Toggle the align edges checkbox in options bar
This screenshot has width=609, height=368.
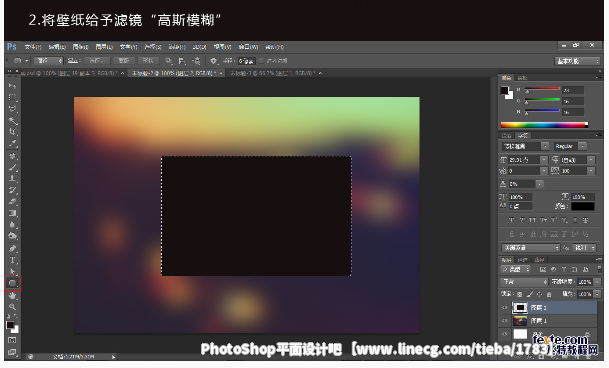click(x=261, y=61)
